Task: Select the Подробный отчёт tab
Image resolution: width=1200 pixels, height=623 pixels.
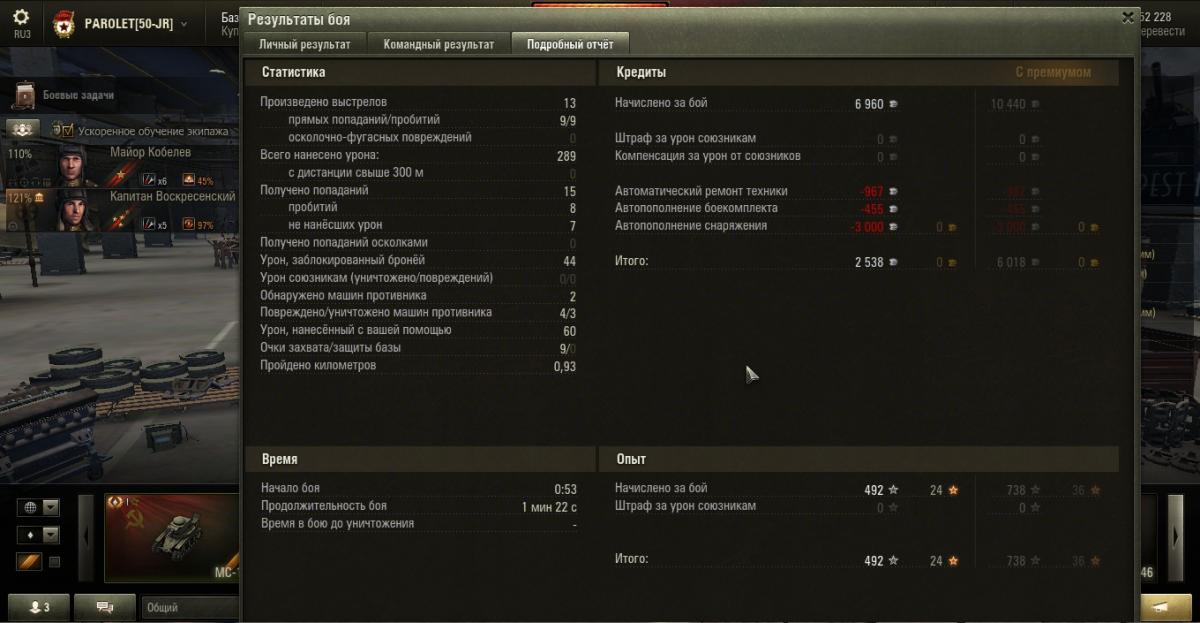Action: tap(570, 44)
